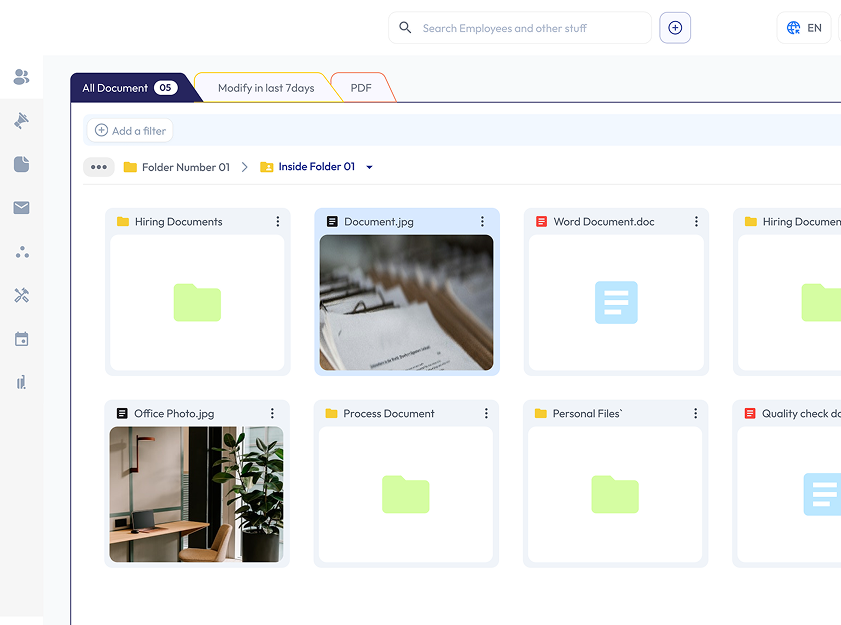The height and width of the screenshot is (625, 841).
Task: Open the Office Photo.jpg desk thumbnail
Action: (196, 494)
